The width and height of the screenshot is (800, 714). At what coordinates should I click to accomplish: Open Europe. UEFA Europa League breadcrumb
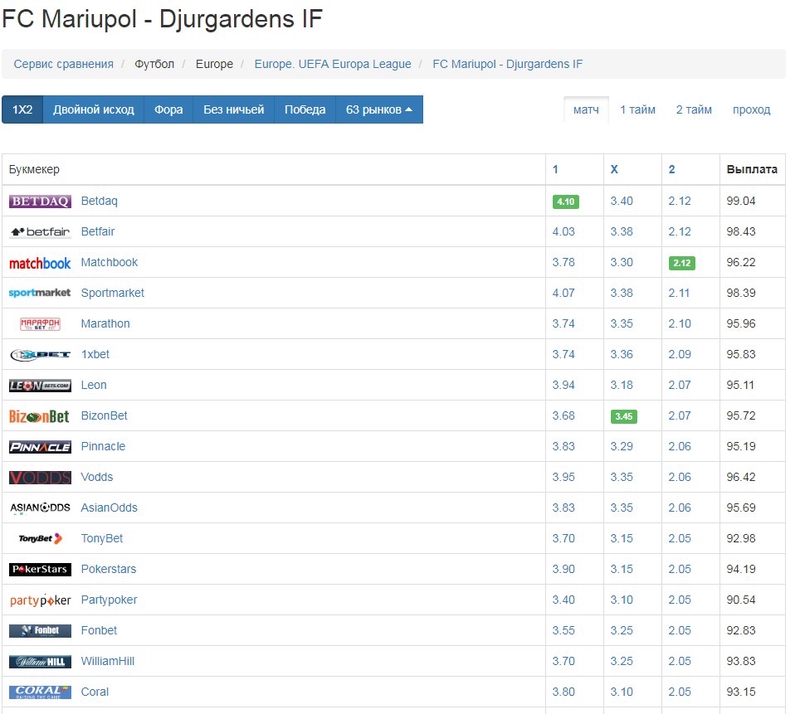(333, 64)
